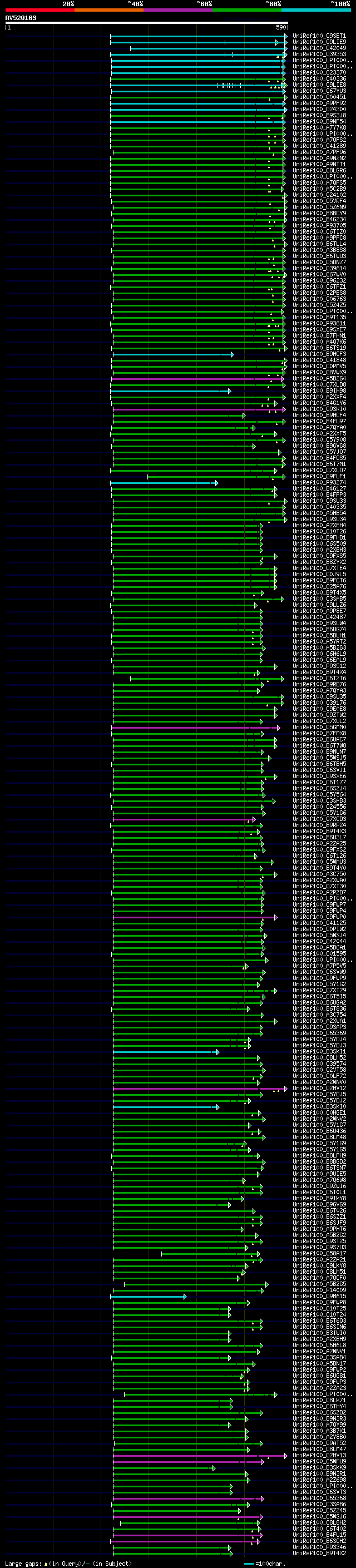Select hit label UniRef100_C6T2T6

point(319,678)
